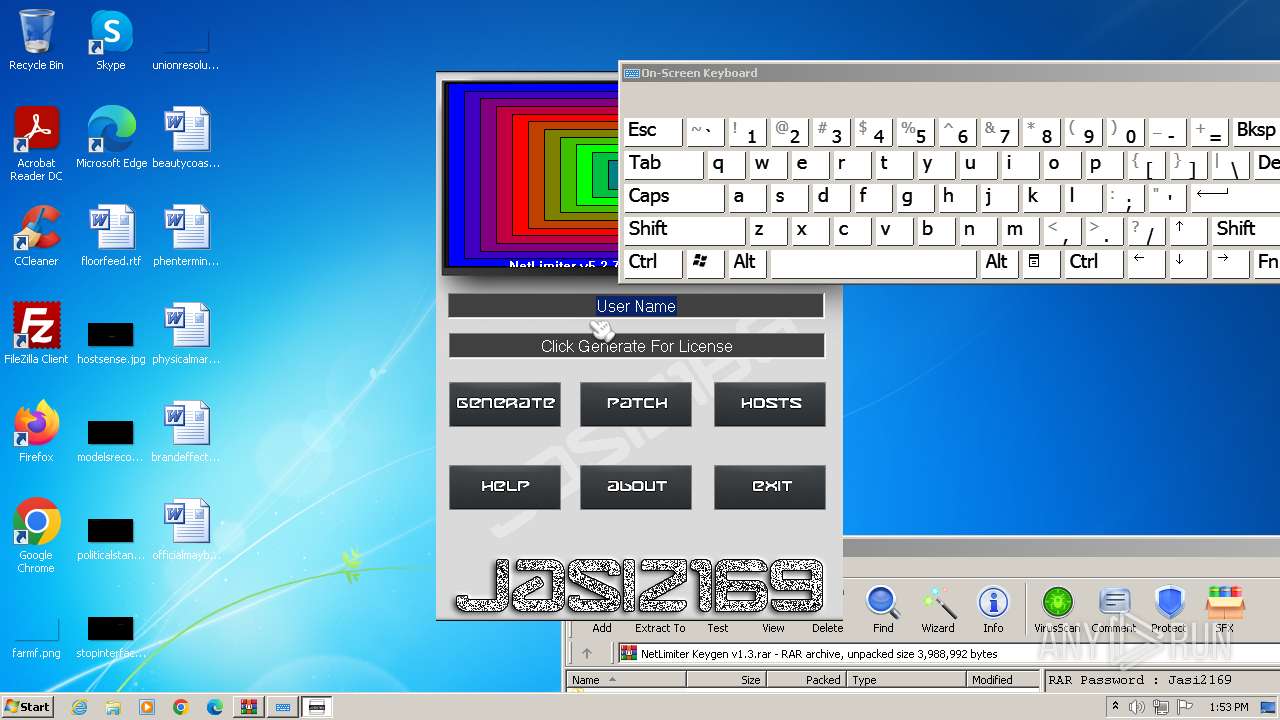The width and height of the screenshot is (1280, 720).
Task: Open Microsoft Edge desktop icon
Action: click(111, 138)
